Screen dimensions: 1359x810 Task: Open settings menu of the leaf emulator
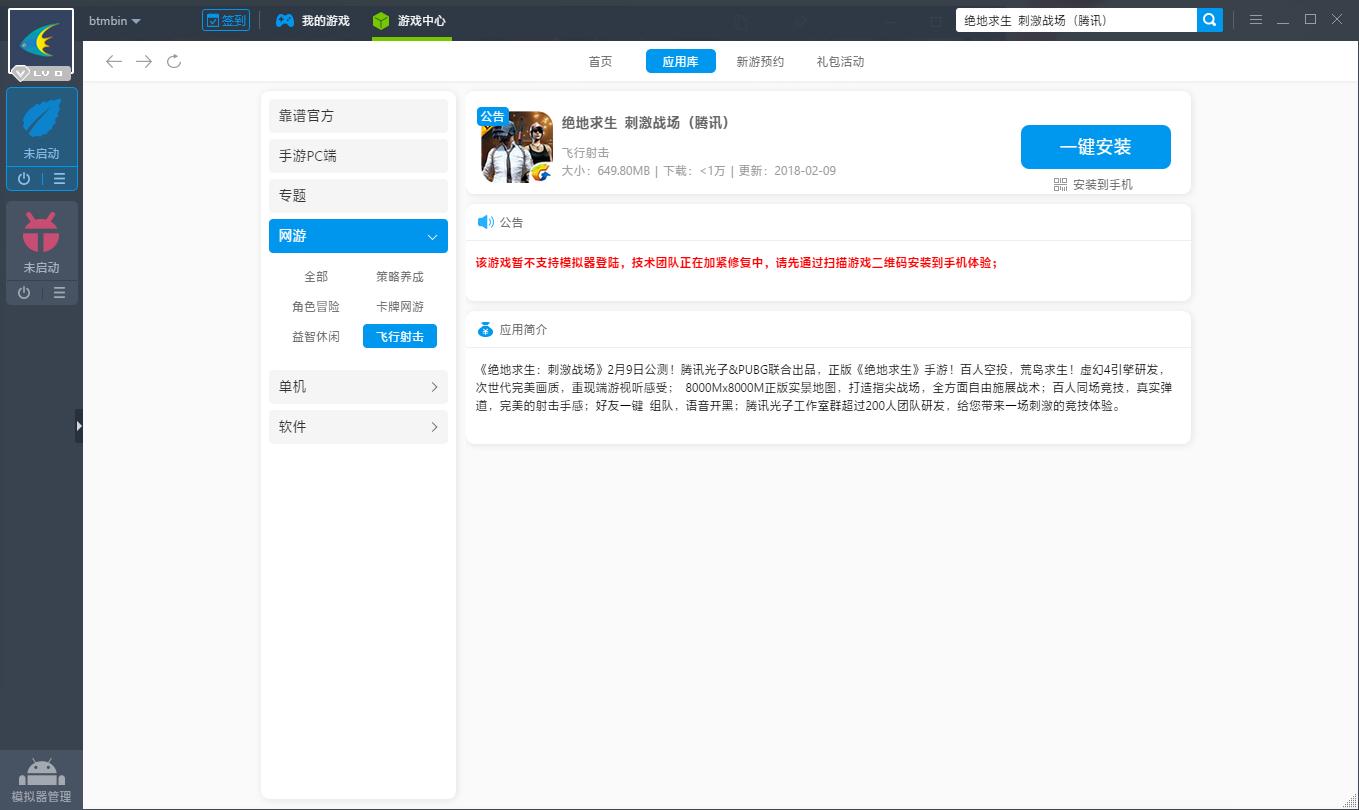point(61,179)
